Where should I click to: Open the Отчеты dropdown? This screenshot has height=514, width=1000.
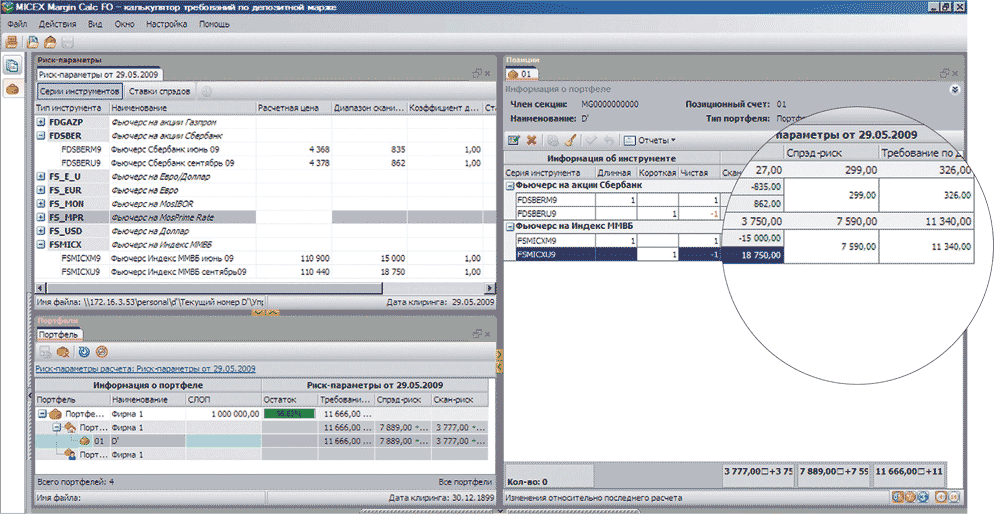(650, 140)
